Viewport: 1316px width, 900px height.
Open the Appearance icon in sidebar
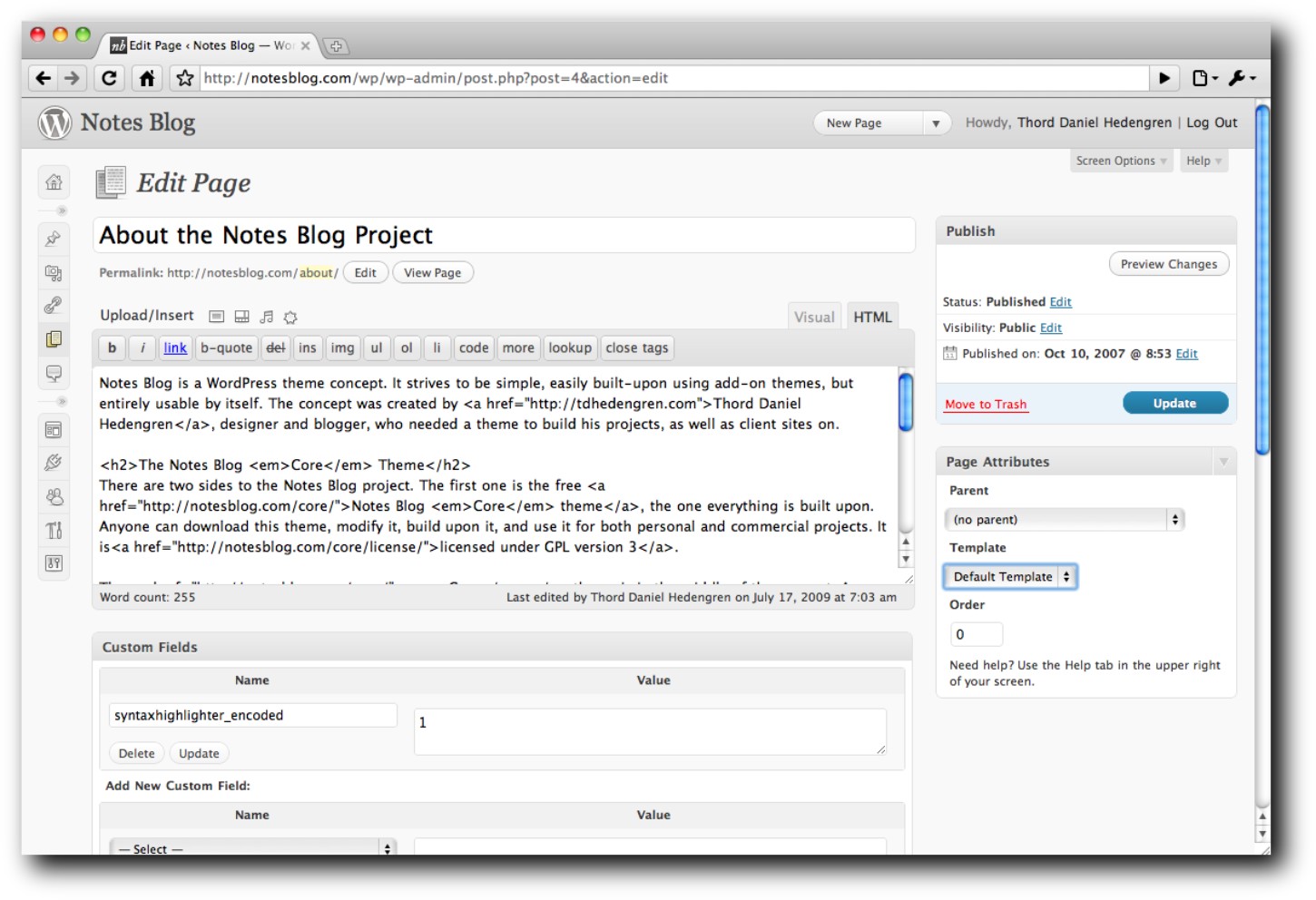[x=54, y=429]
